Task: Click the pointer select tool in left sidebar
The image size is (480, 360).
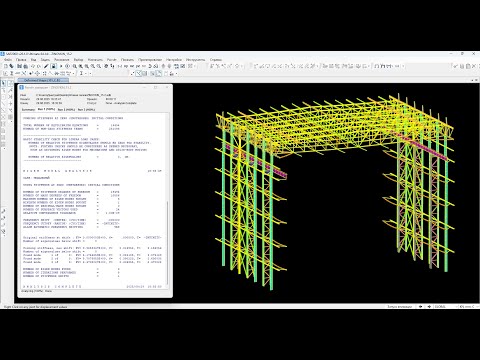Action: click(x=4, y=83)
